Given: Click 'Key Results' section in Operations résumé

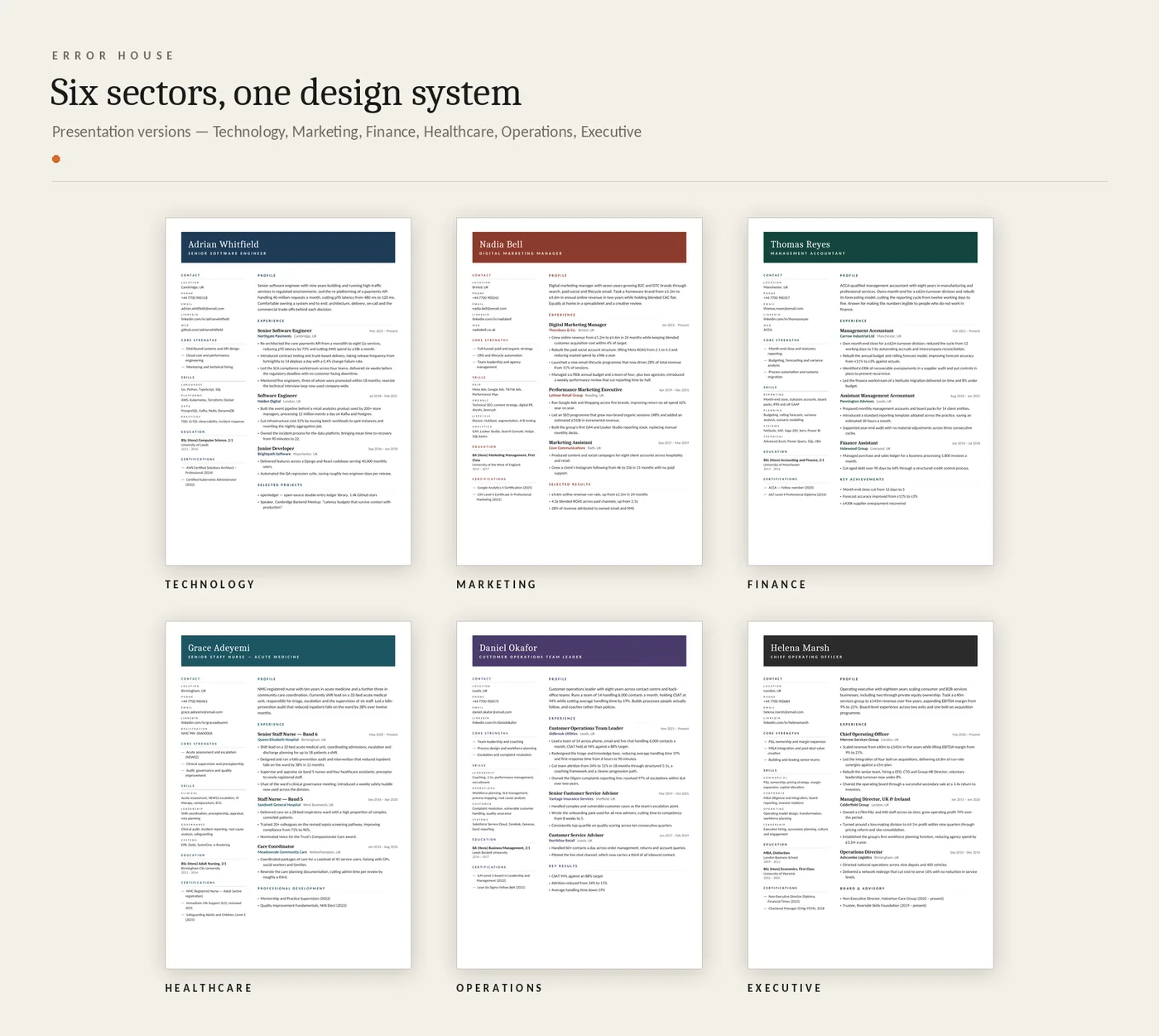Looking at the screenshot, I should (x=563, y=866).
